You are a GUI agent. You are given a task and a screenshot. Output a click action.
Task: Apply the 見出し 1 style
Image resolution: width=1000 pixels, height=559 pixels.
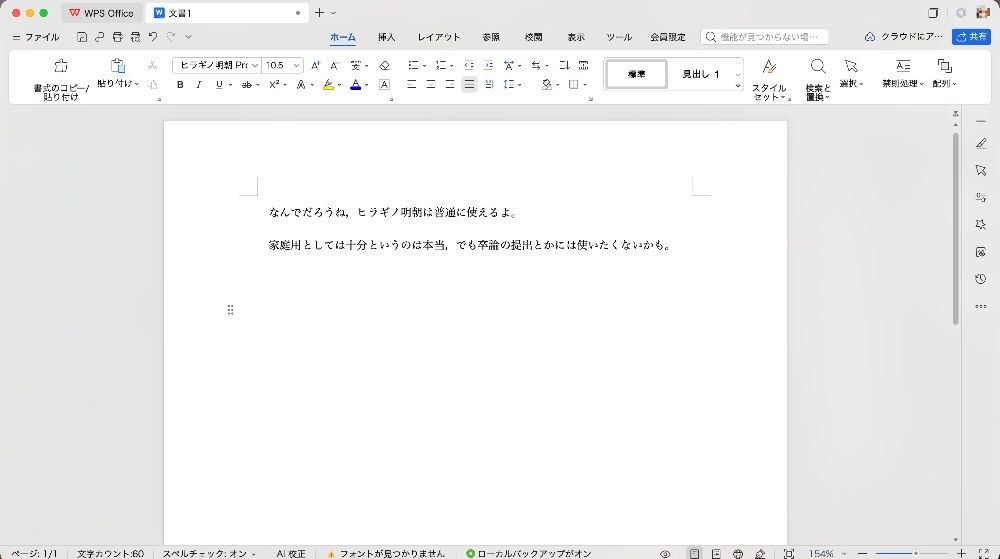coord(701,75)
